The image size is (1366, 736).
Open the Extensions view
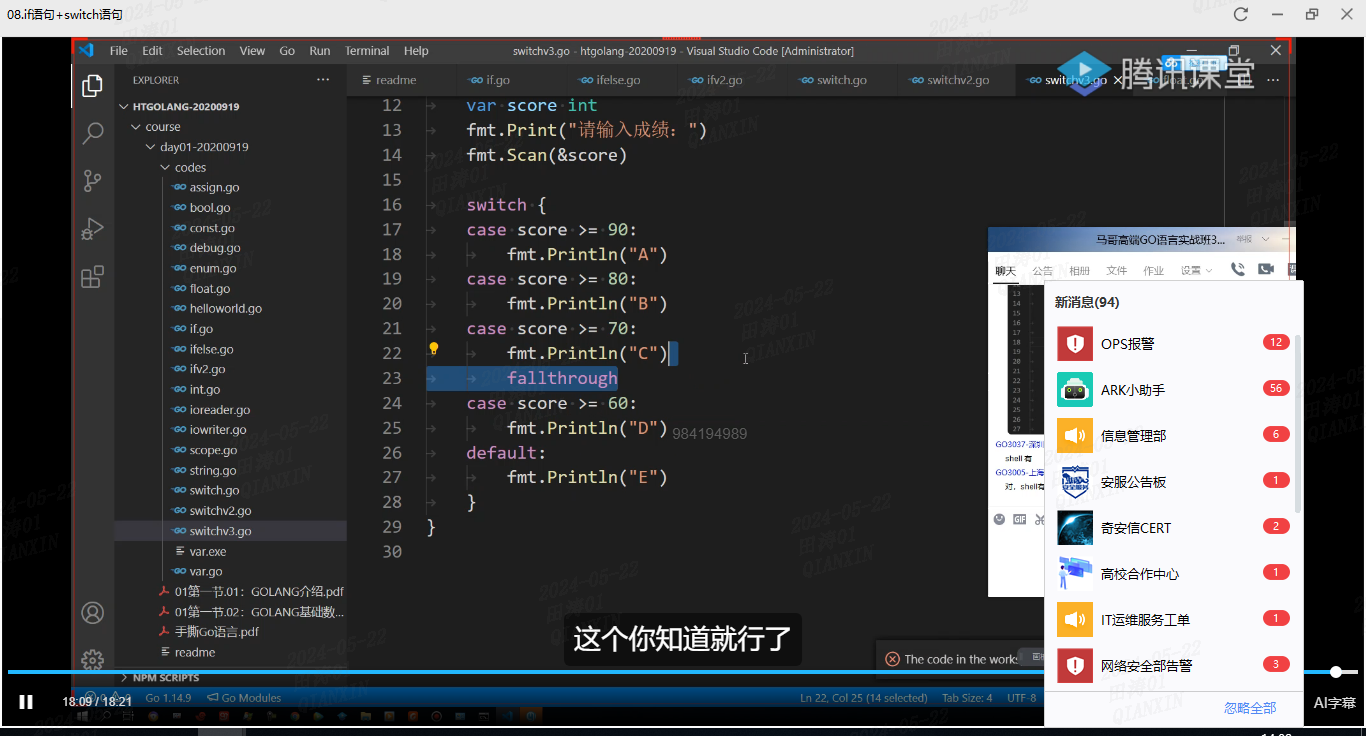tap(92, 277)
